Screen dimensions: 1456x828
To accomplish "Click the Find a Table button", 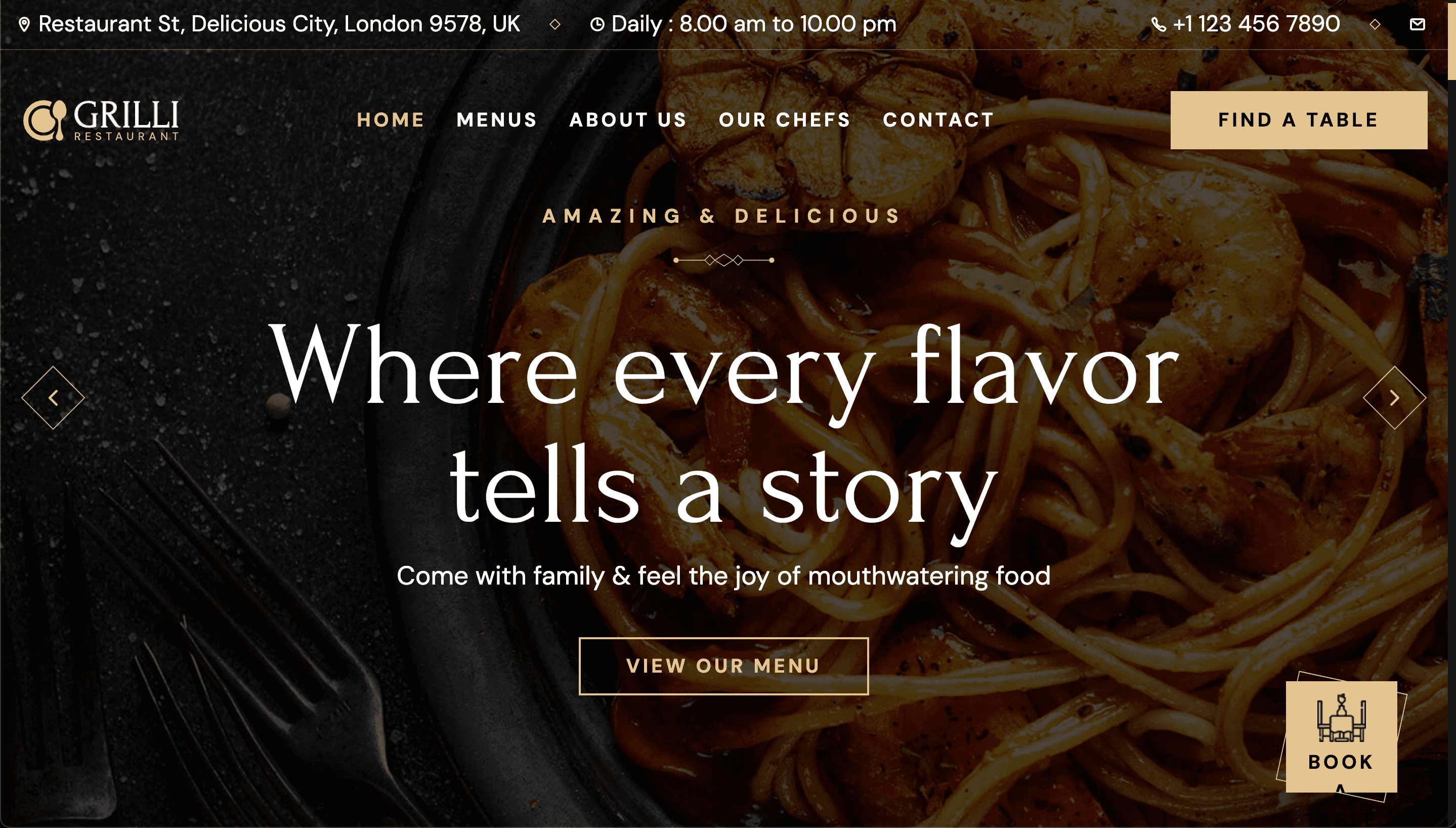I will pos(1299,120).
